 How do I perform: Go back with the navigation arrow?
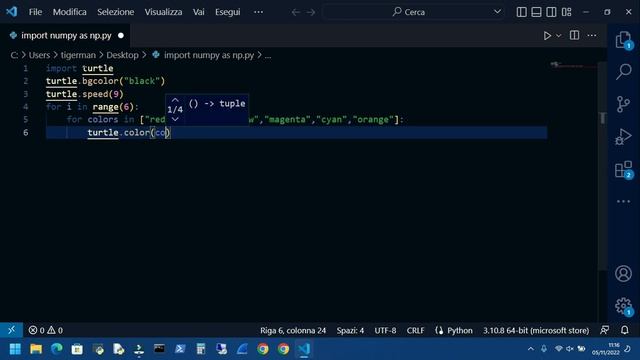click(x=296, y=12)
